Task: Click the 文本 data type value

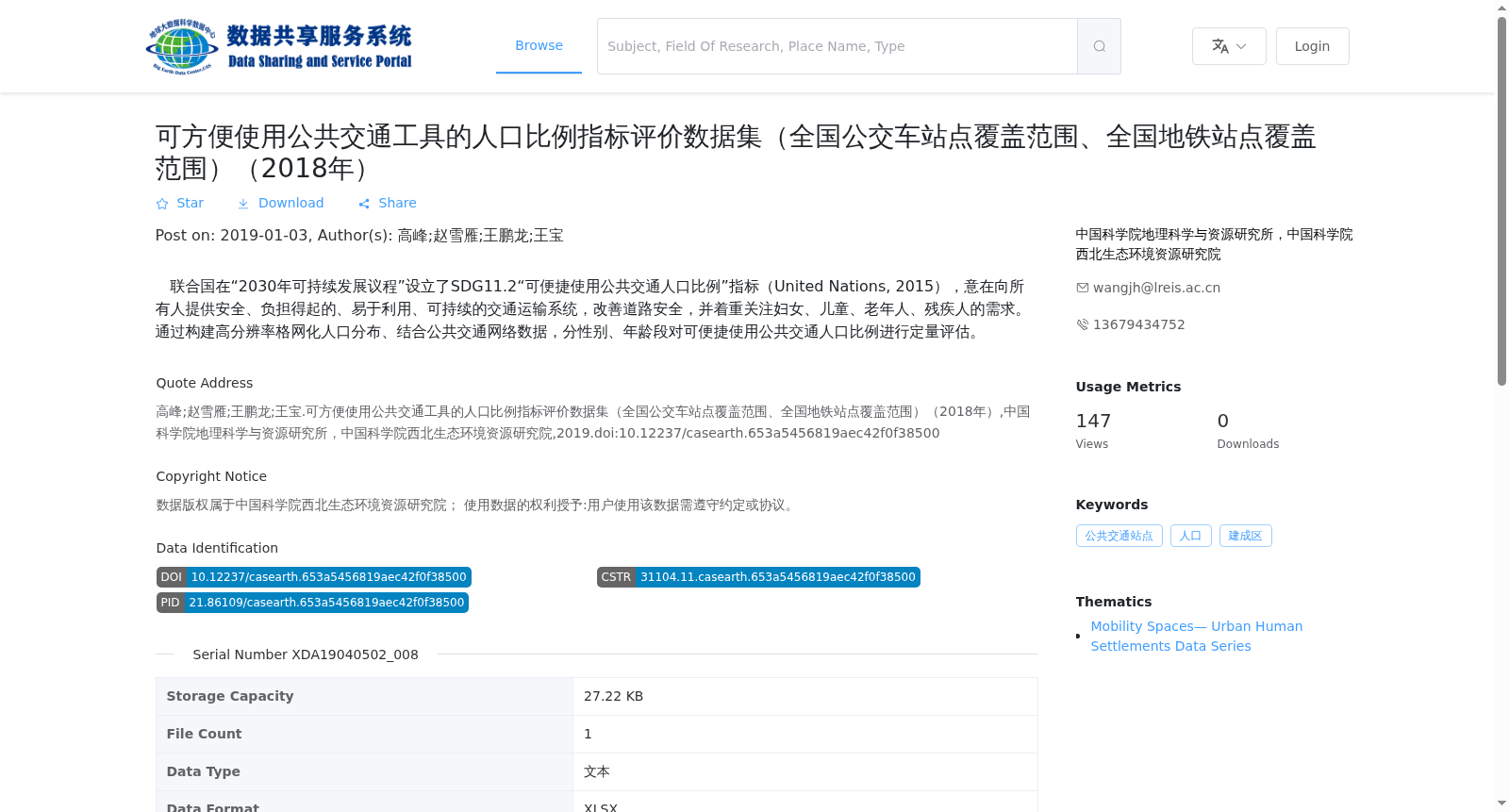Action: pos(597,771)
